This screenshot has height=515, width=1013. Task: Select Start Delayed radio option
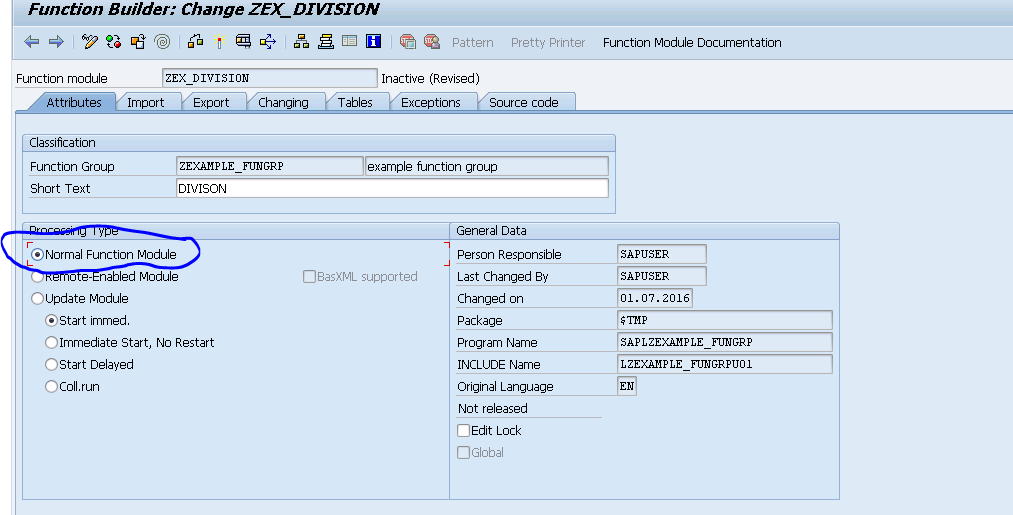(x=52, y=364)
